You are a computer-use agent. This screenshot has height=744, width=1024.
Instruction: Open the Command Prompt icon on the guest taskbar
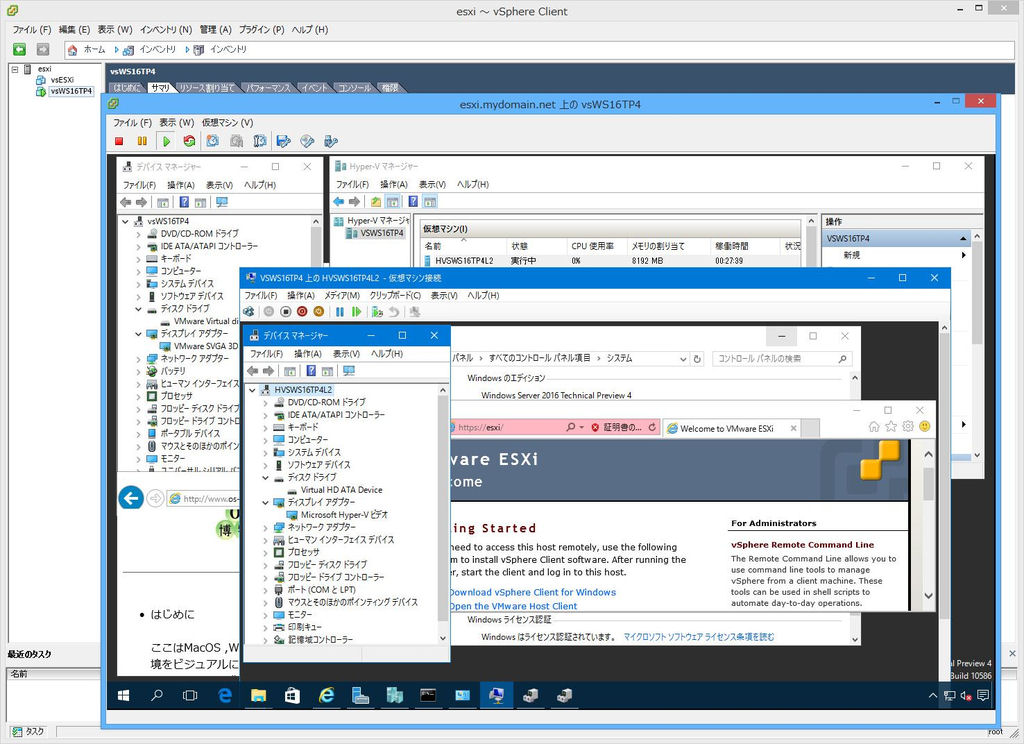coord(428,696)
